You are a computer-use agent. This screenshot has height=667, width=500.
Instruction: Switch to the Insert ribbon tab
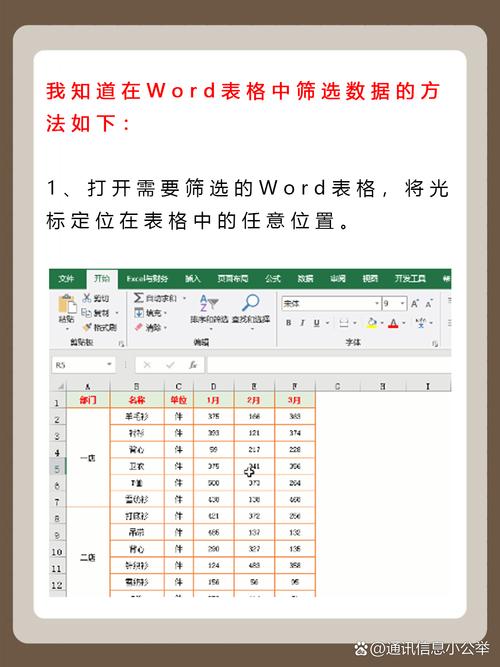click(192, 279)
